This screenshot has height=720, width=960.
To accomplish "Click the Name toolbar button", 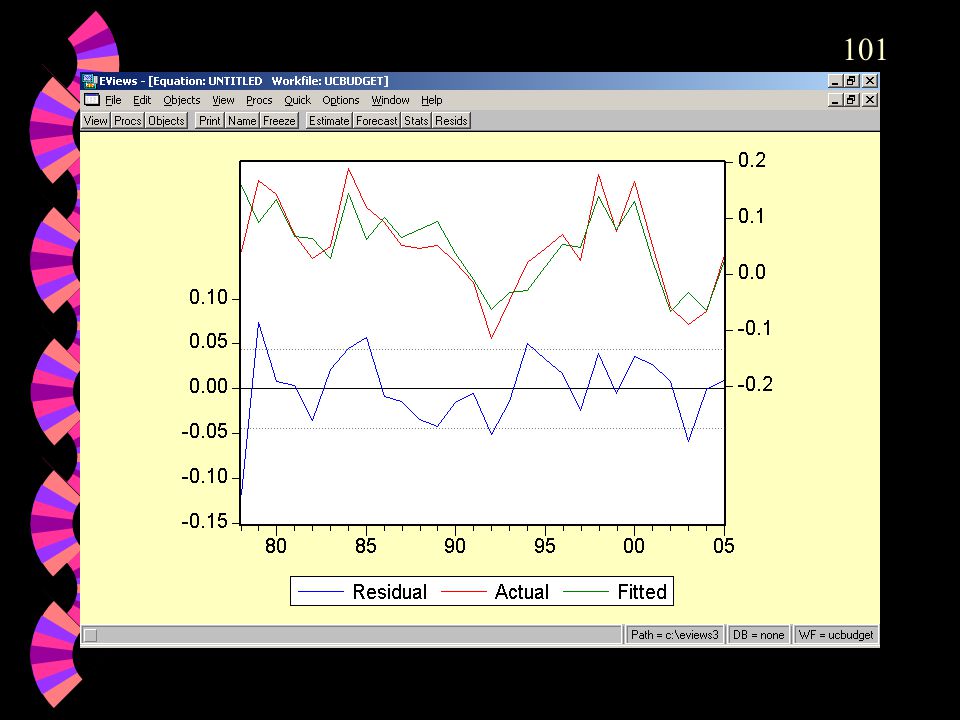I will (x=242, y=121).
